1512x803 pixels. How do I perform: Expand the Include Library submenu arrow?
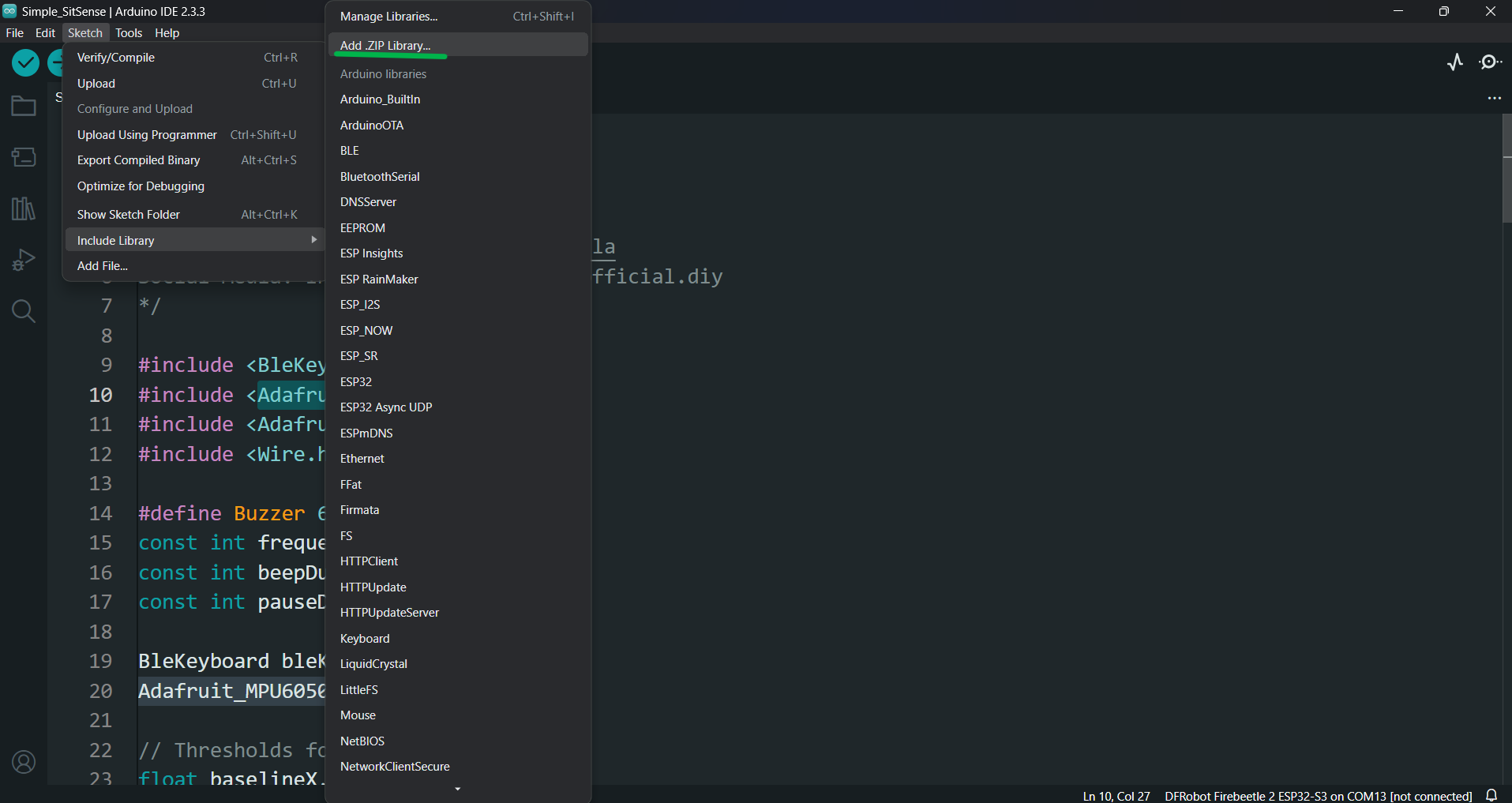[x=314, y=240]
